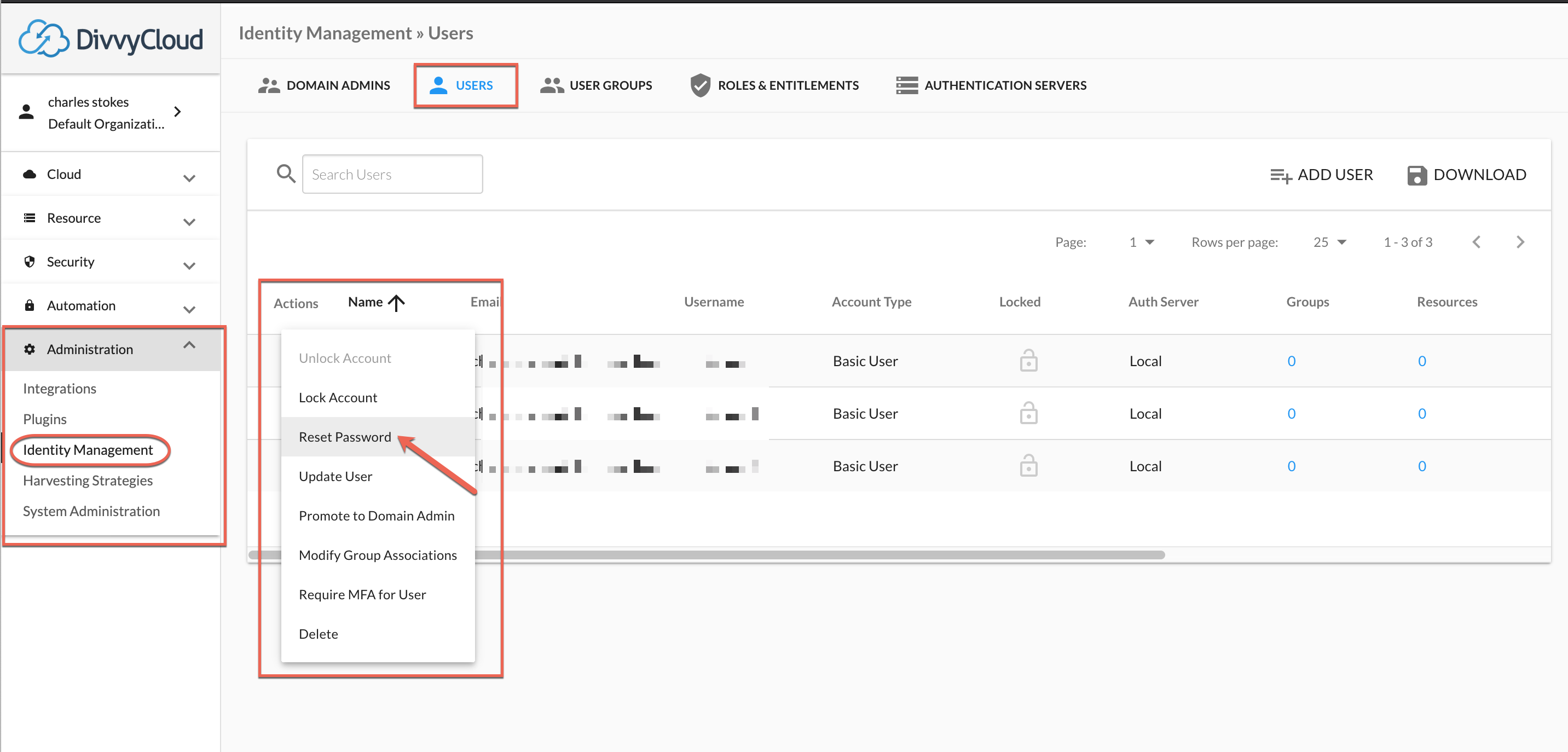1568x752 pixels.
Task: Switch to the User Groups tab
Action: [596, 85]
